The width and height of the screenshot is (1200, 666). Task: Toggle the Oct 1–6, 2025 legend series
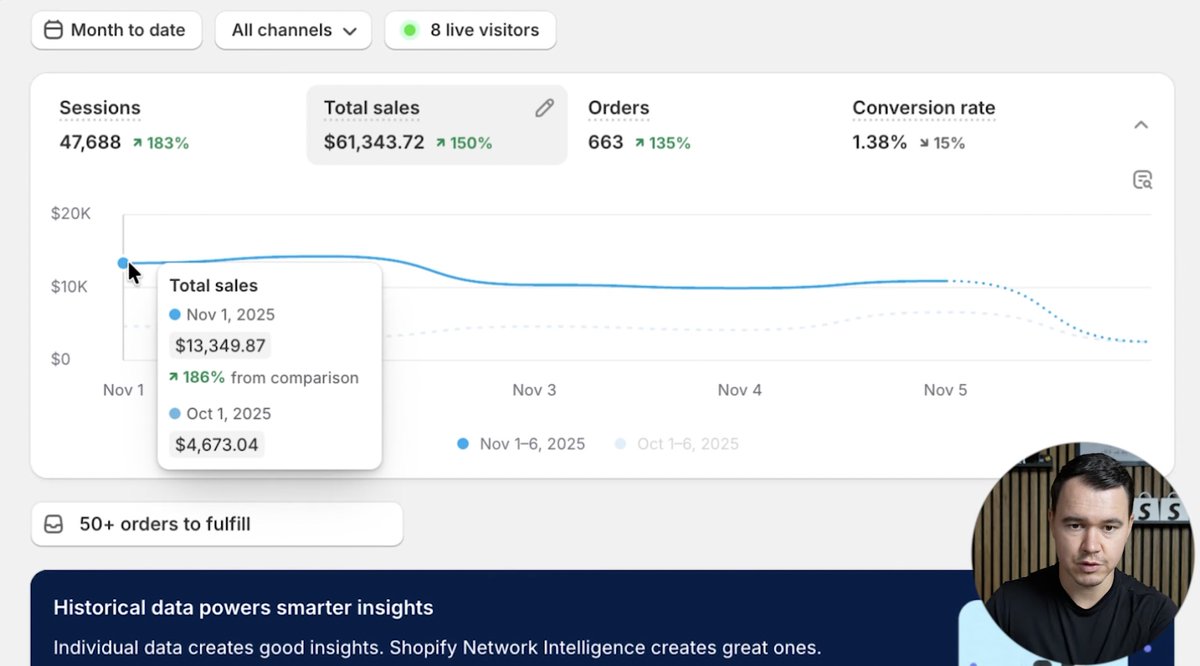677,444
